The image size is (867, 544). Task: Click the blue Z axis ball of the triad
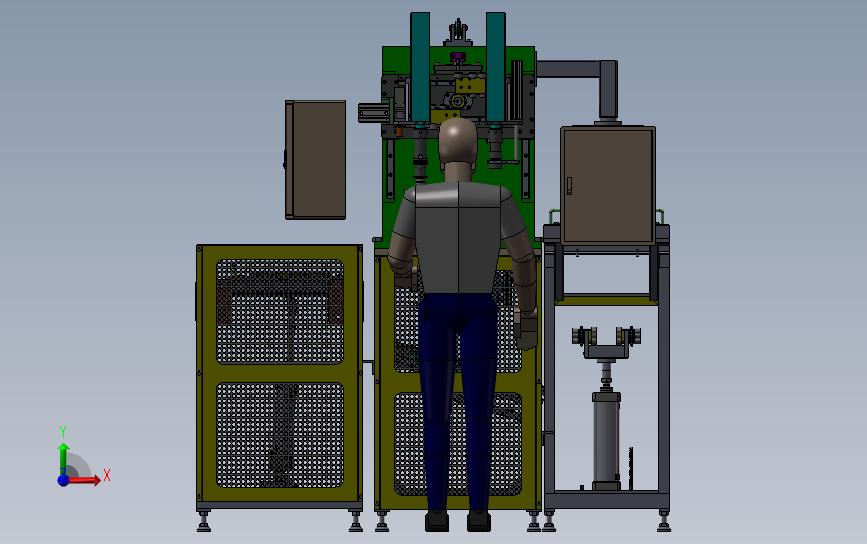click(x=63, y=480)
